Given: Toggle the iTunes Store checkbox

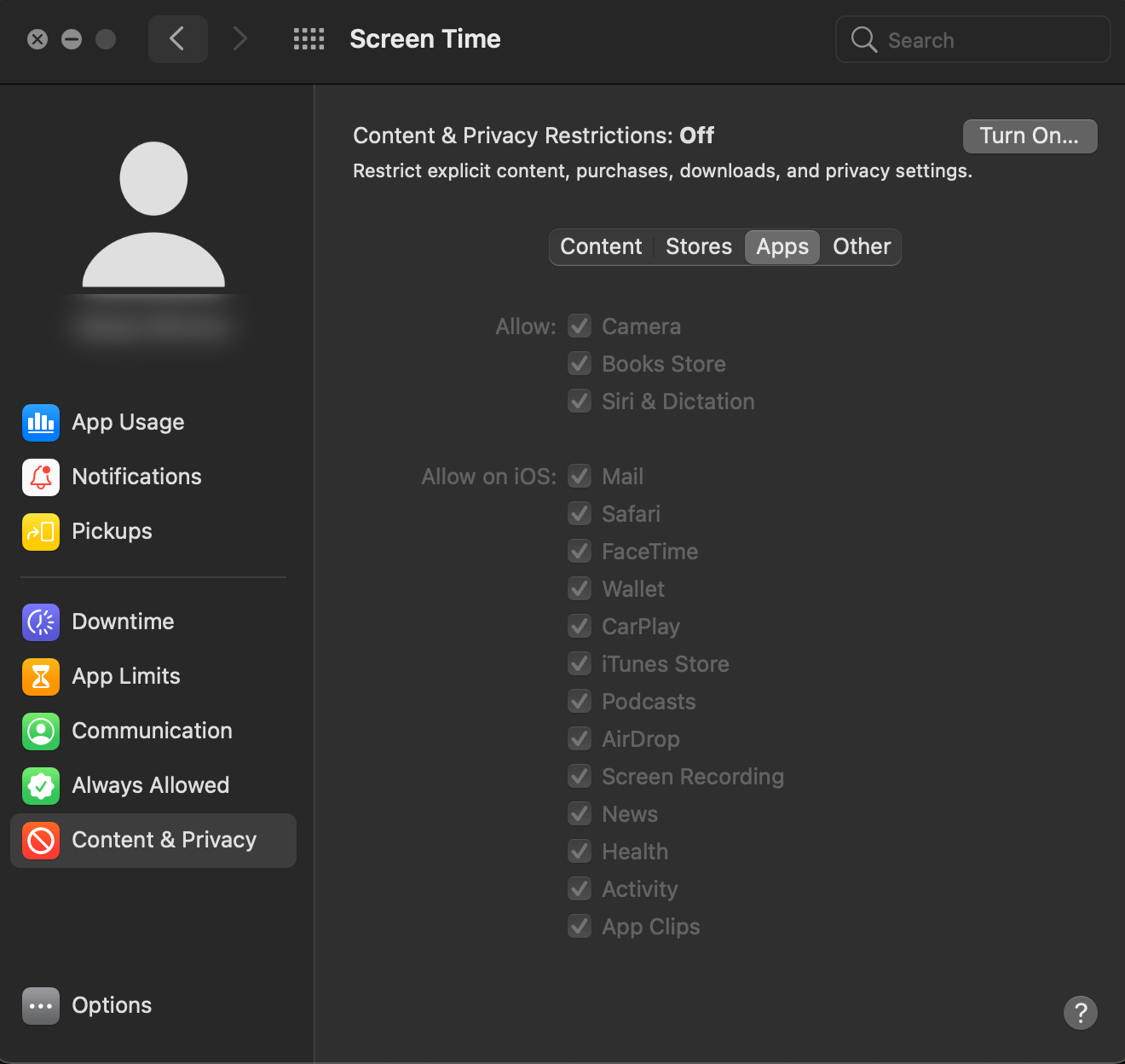Looking at the screenshot, I should click(580, 663).
